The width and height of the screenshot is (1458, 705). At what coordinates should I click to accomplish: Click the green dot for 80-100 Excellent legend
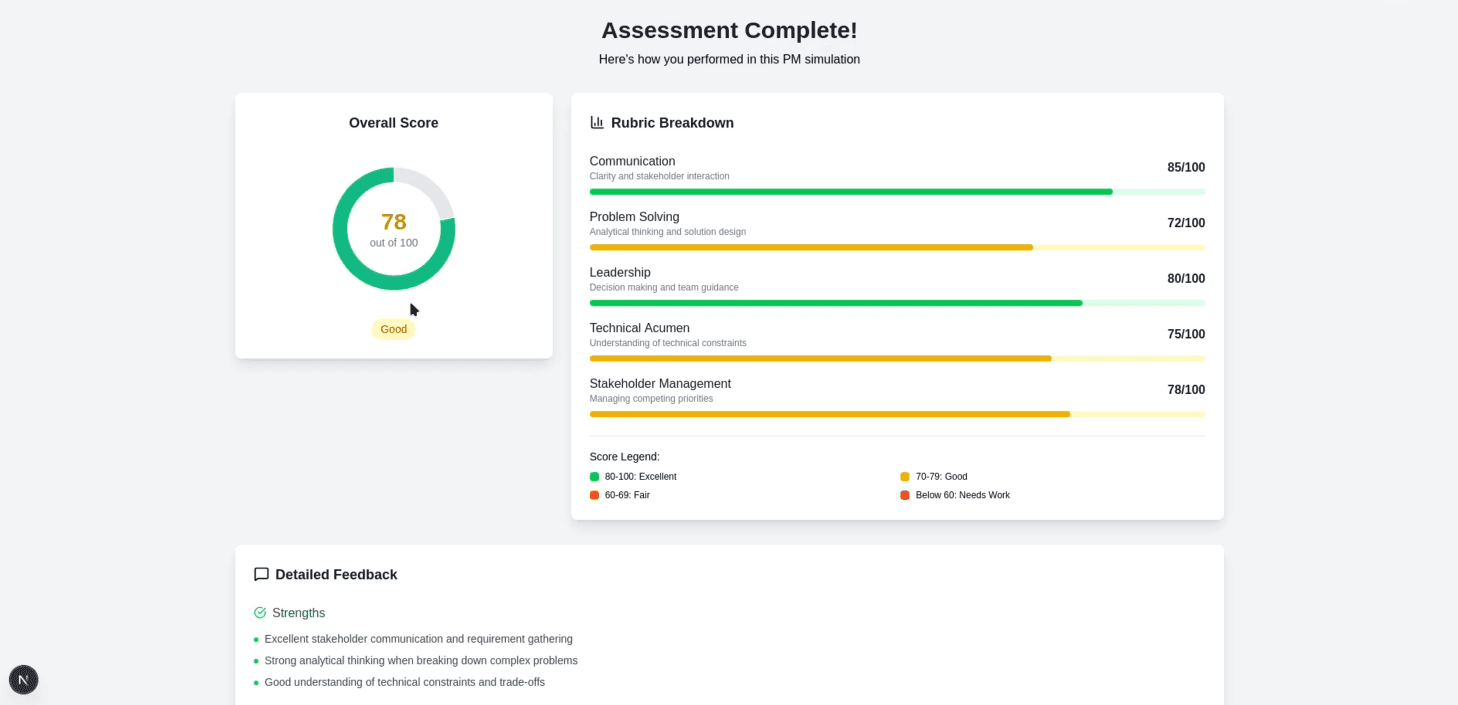pos(592,477)
